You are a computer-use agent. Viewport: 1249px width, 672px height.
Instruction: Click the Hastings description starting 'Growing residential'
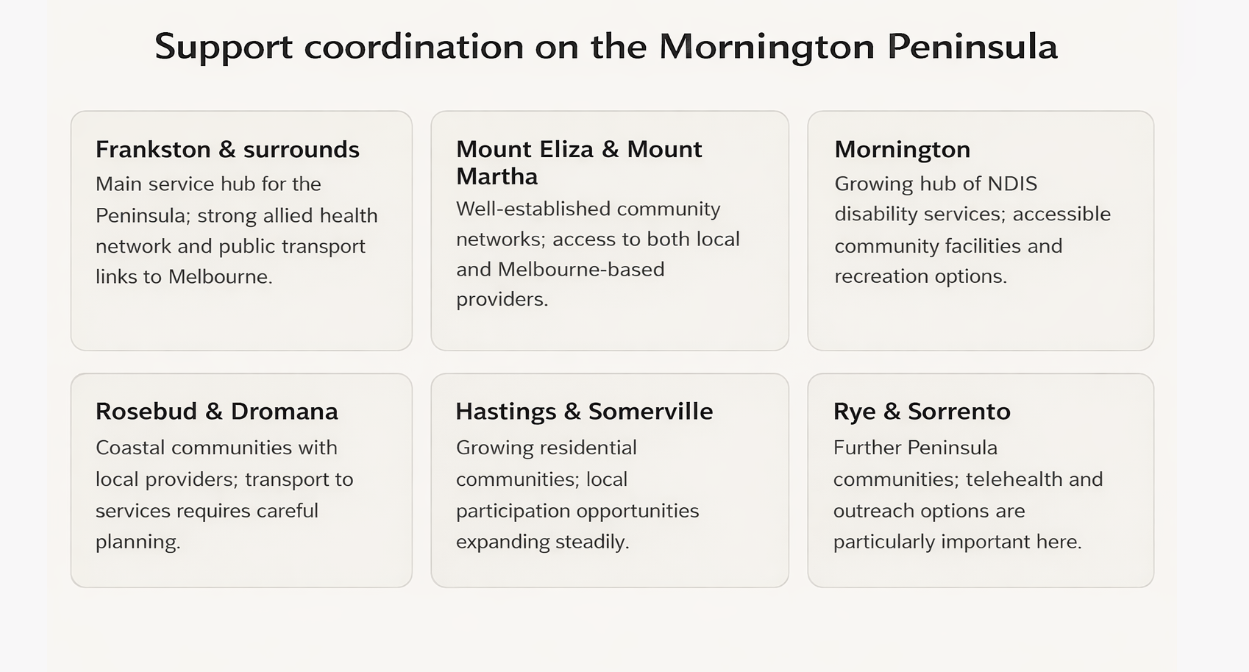coord(577,494)
